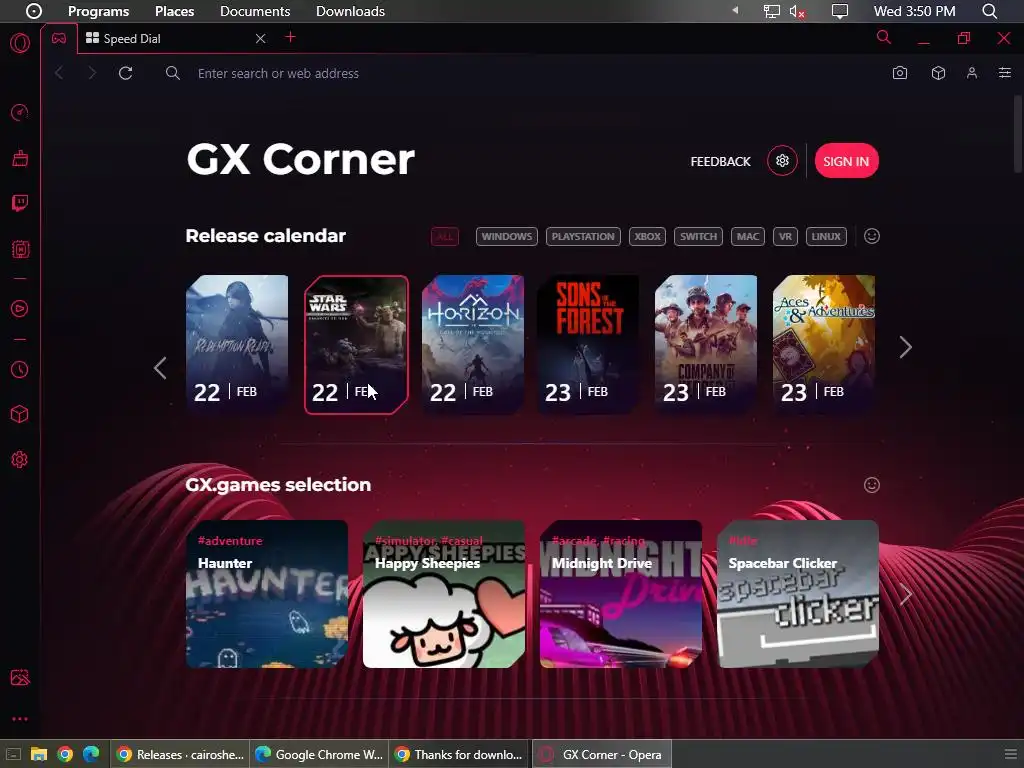Show more GX.games with right chevron
This screenshot has height=768, width=1024.
905,594
